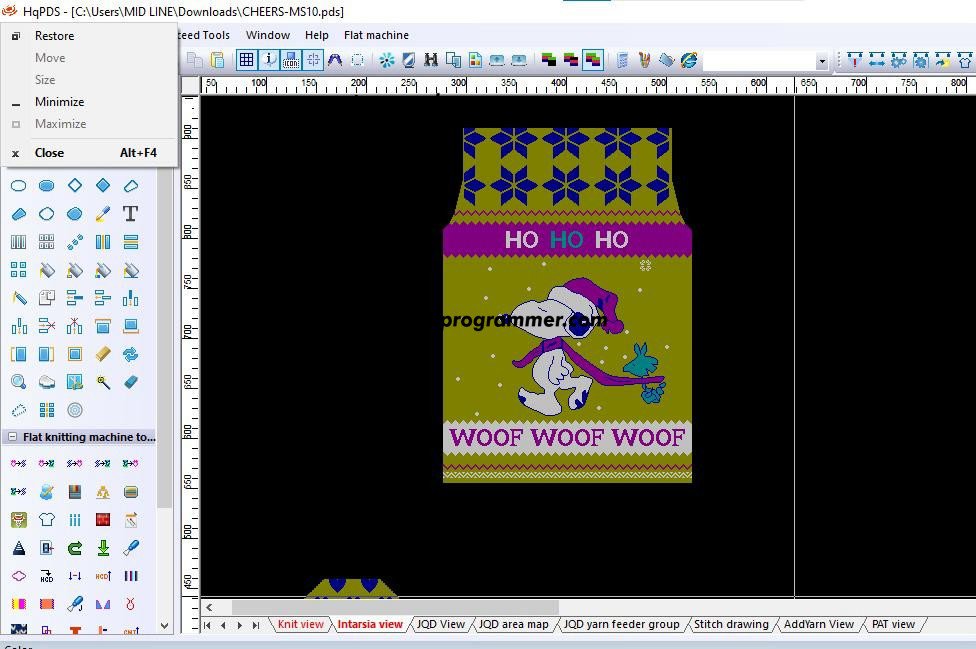The width and height of the screenshot is (976, 649).
Task: Choose Minimize in the system menu
Action: click(59, 102)
